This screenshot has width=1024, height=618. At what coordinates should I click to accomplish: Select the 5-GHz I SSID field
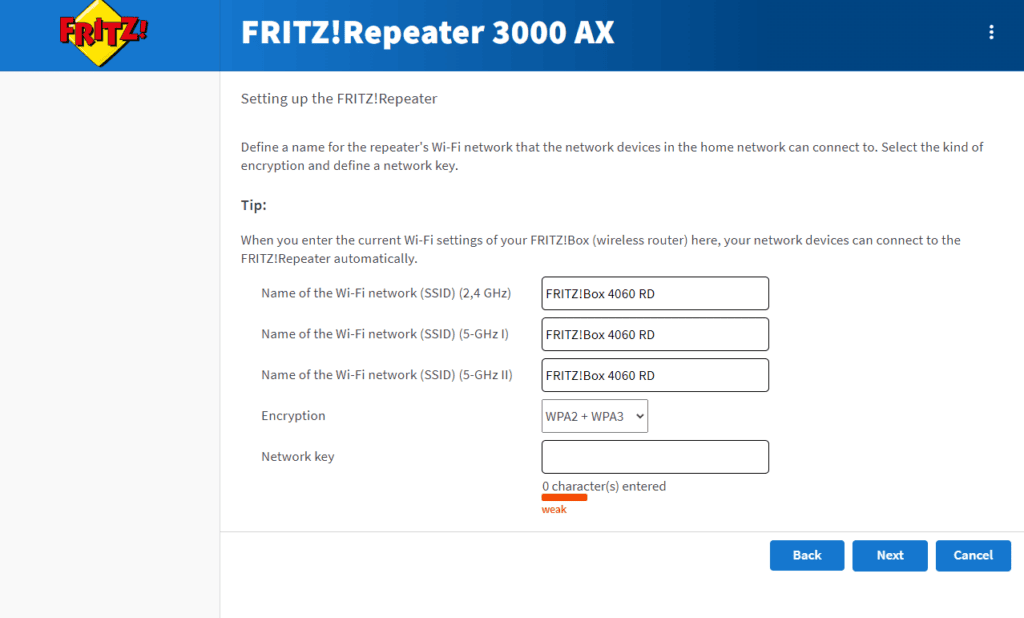tap(655, 334)
